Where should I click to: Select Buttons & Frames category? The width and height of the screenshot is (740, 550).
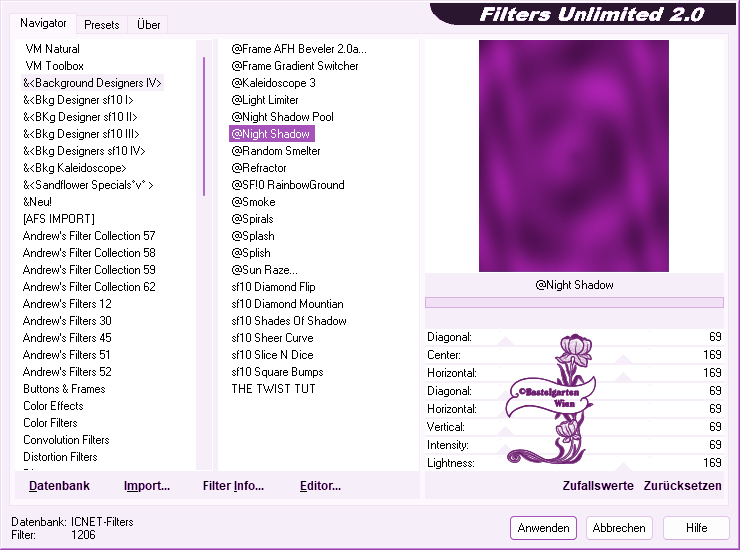click(x=64, y=389)
